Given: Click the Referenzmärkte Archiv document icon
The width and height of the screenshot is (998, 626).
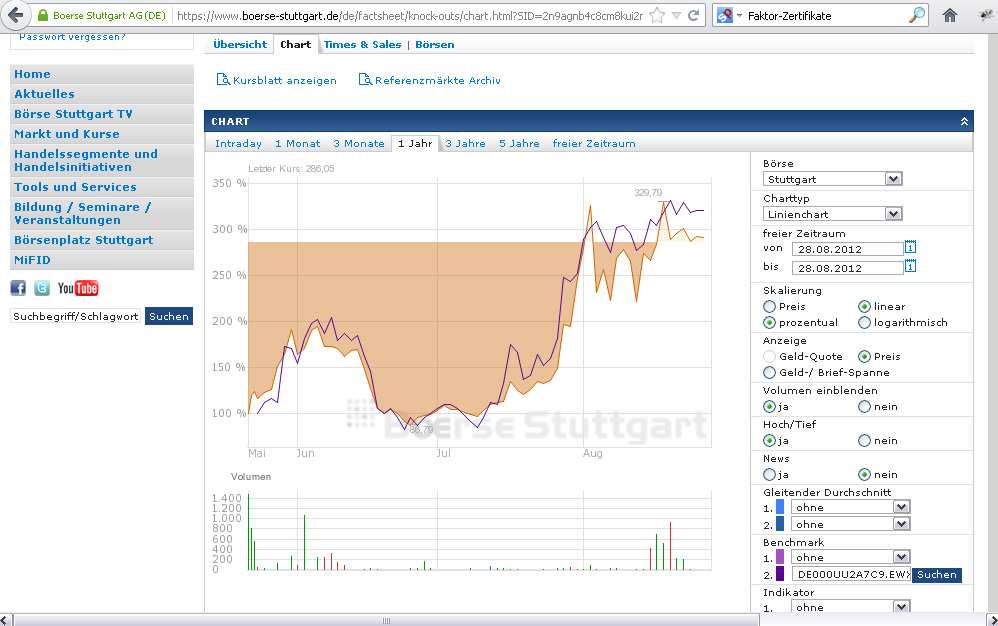Looking at the screenshot, I should pyautogui.click(x=365, y=80).
